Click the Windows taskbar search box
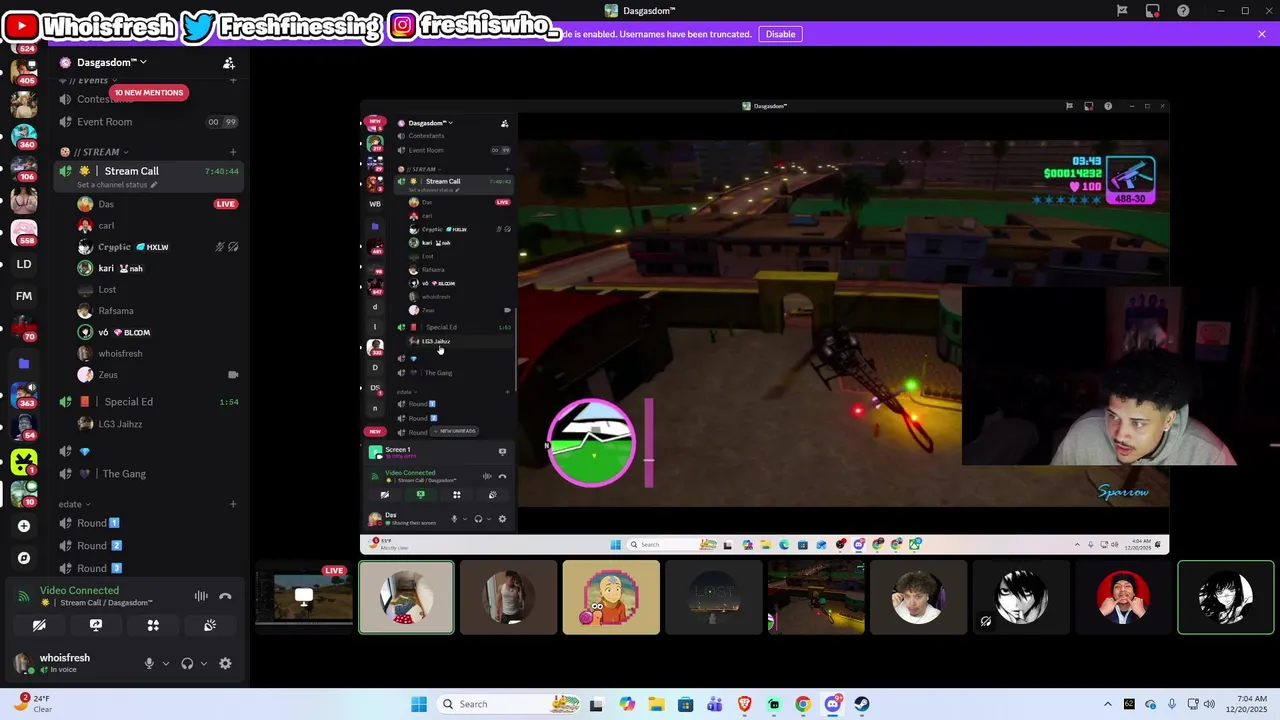The width and height of the screenshot is (1280, 720). coord(510,704)
